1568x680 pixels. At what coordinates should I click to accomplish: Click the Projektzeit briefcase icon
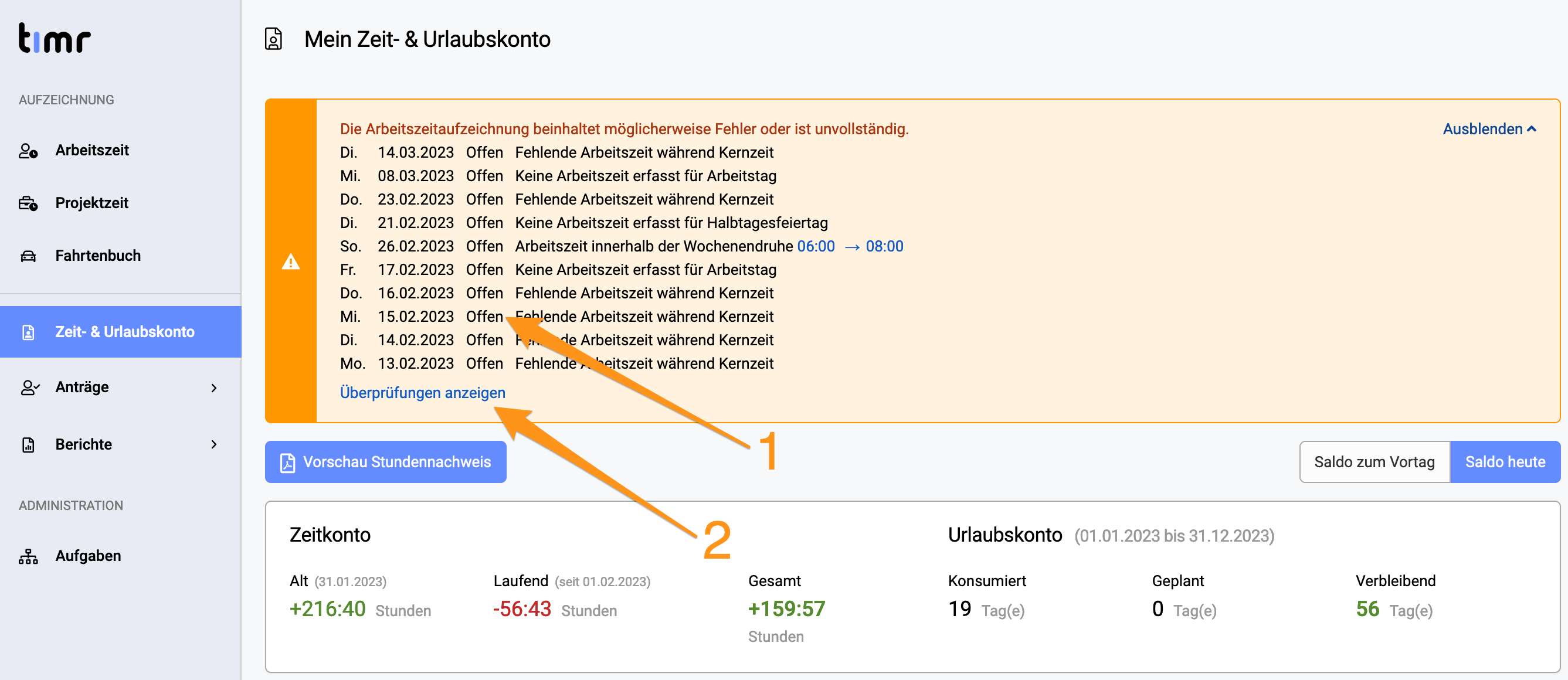point(28,203)
